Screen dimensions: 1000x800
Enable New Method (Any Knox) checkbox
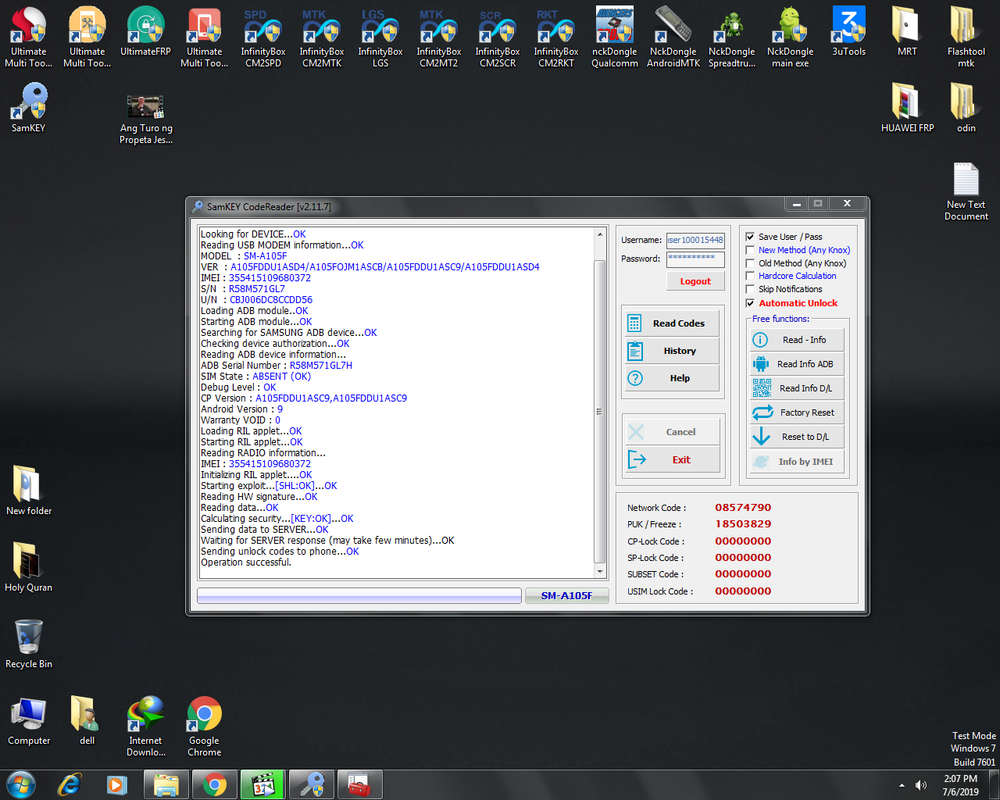[750, 250]
